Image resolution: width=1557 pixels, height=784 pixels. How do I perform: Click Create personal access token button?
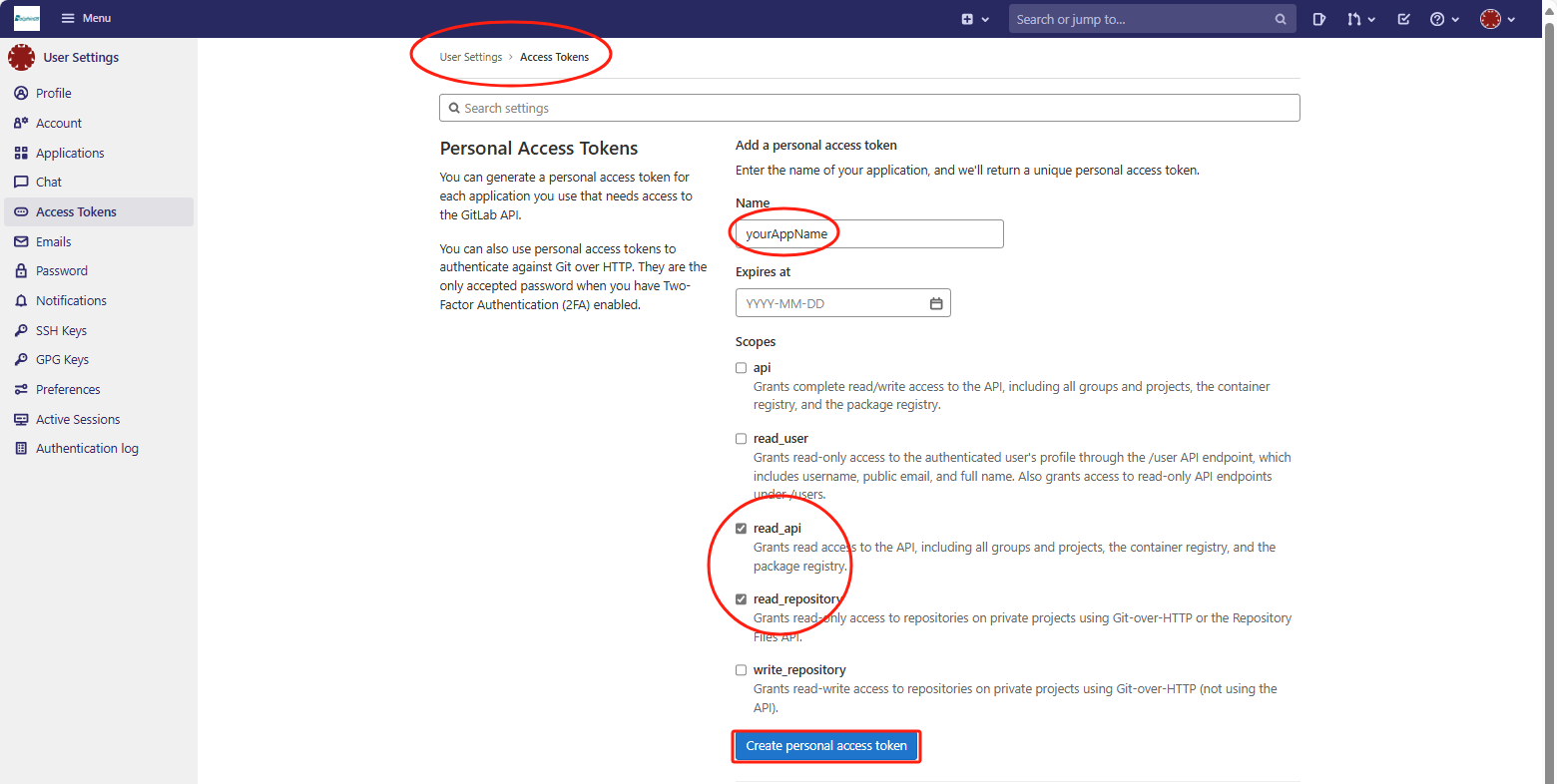pyautogui.click(x=825, y=746)
